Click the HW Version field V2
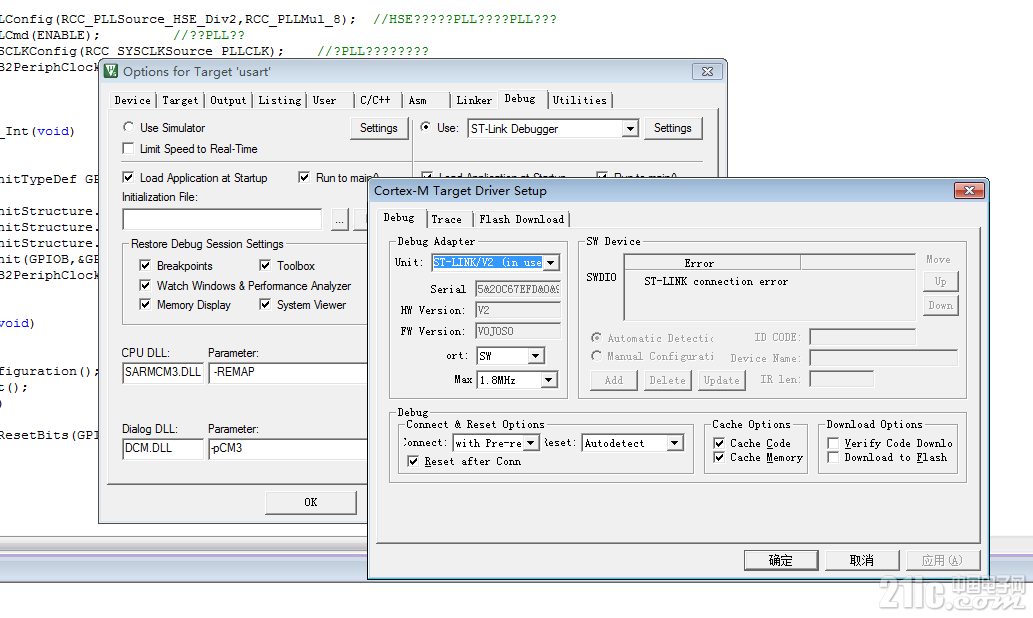Screen dimensions: 1033x618 pos(518,310)
